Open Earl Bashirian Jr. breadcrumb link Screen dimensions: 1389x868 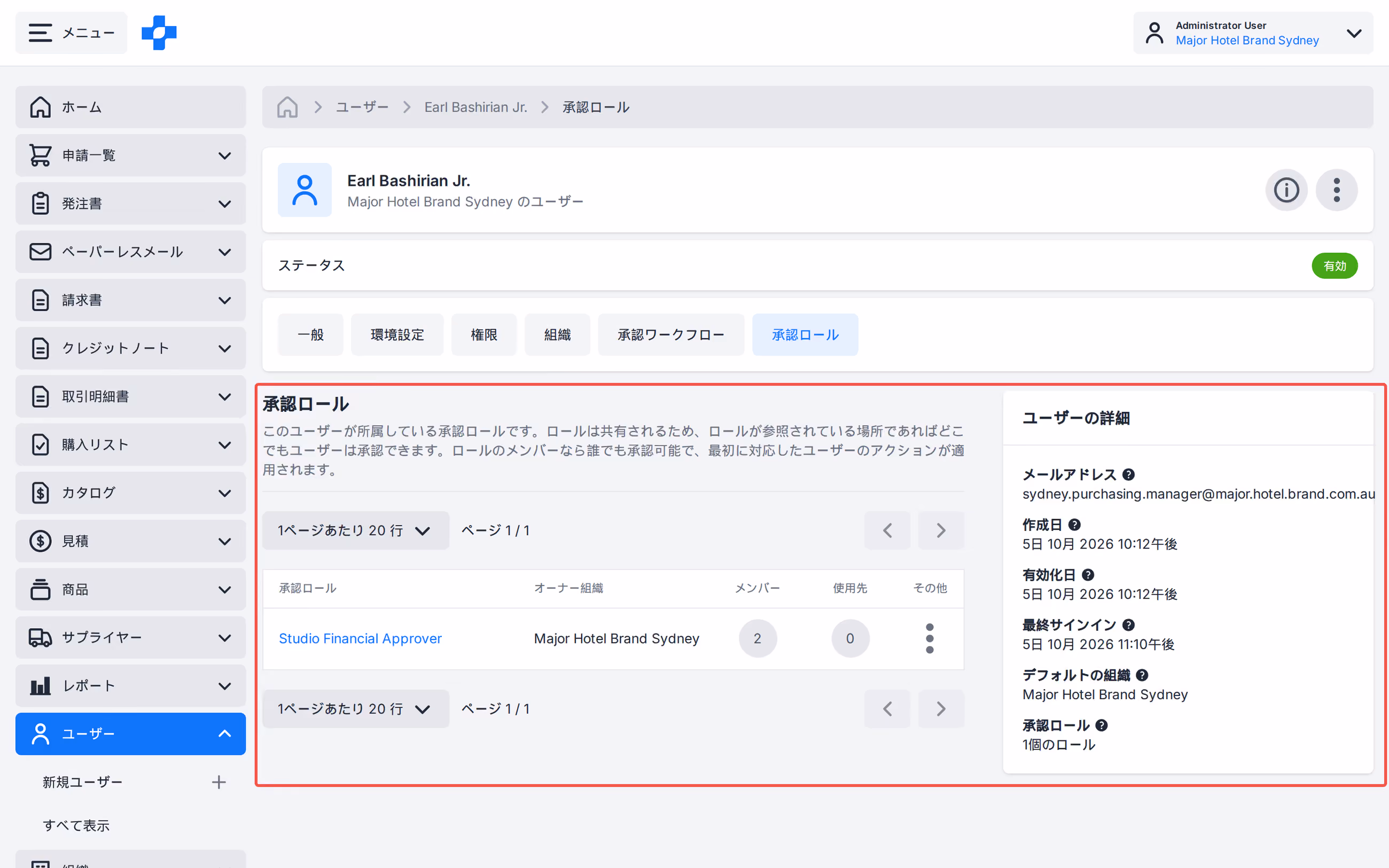pos(476,107)
